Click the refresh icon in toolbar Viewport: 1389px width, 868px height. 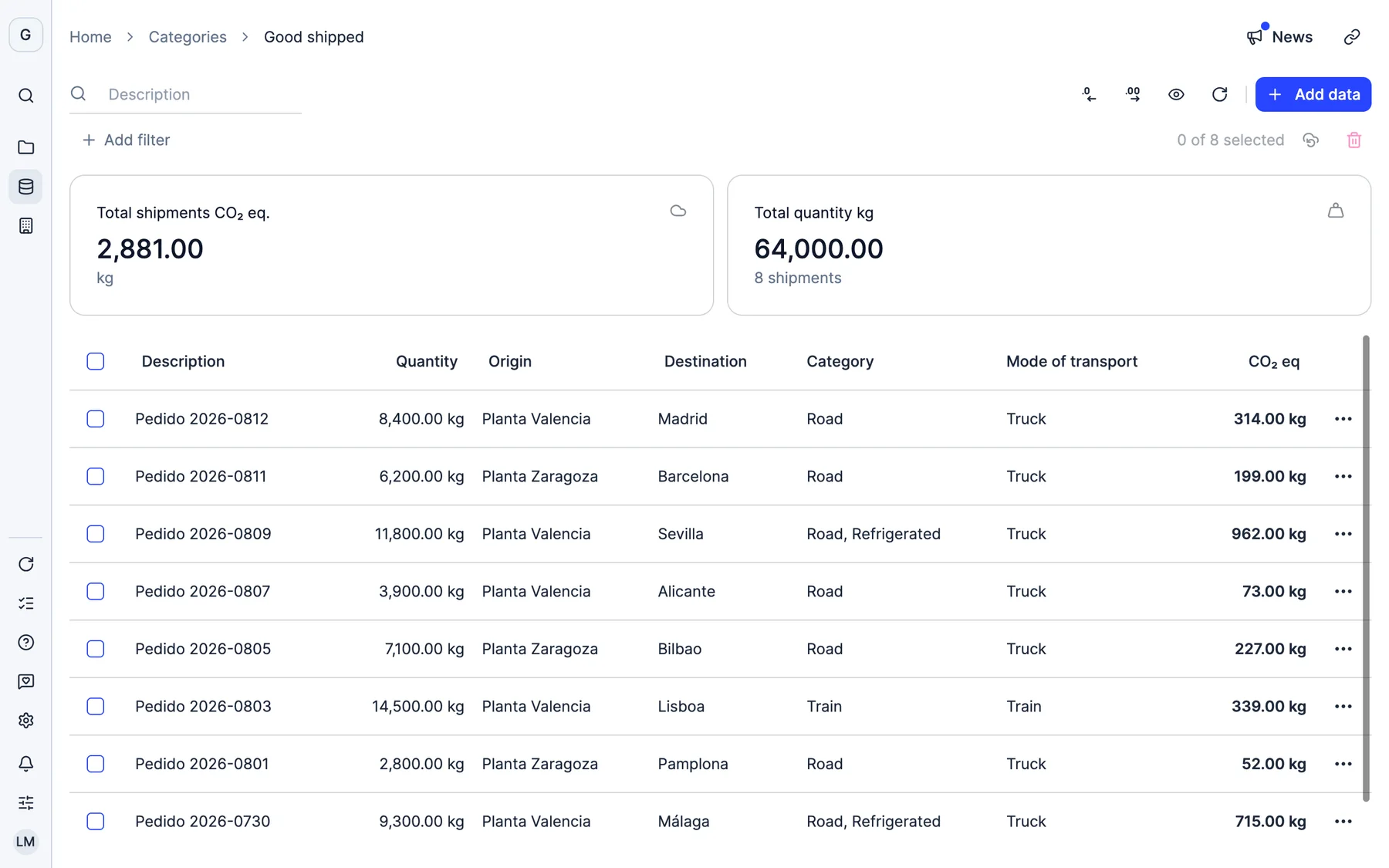[1219, 94]
